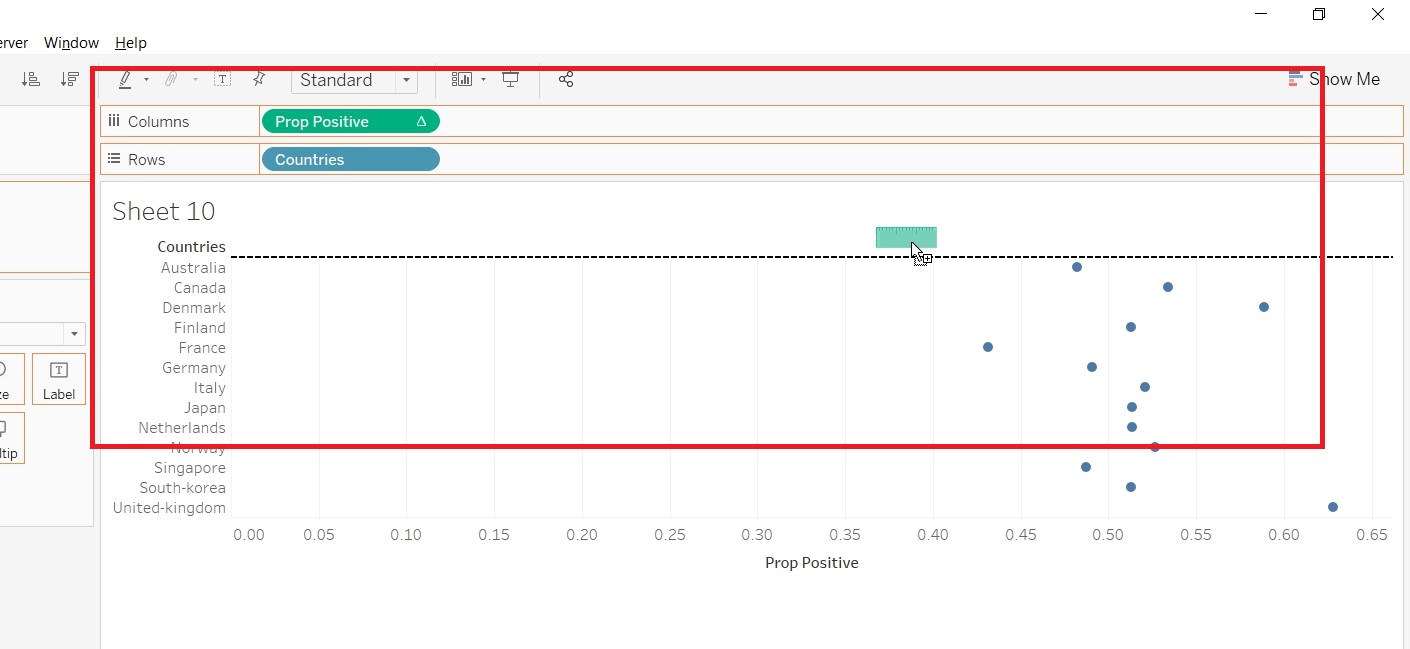Expand the mark type dropdown arrow
Image resolution: width=1410 pixels, height=649 pixels.
pyautogui.click(x=73, y=334)
